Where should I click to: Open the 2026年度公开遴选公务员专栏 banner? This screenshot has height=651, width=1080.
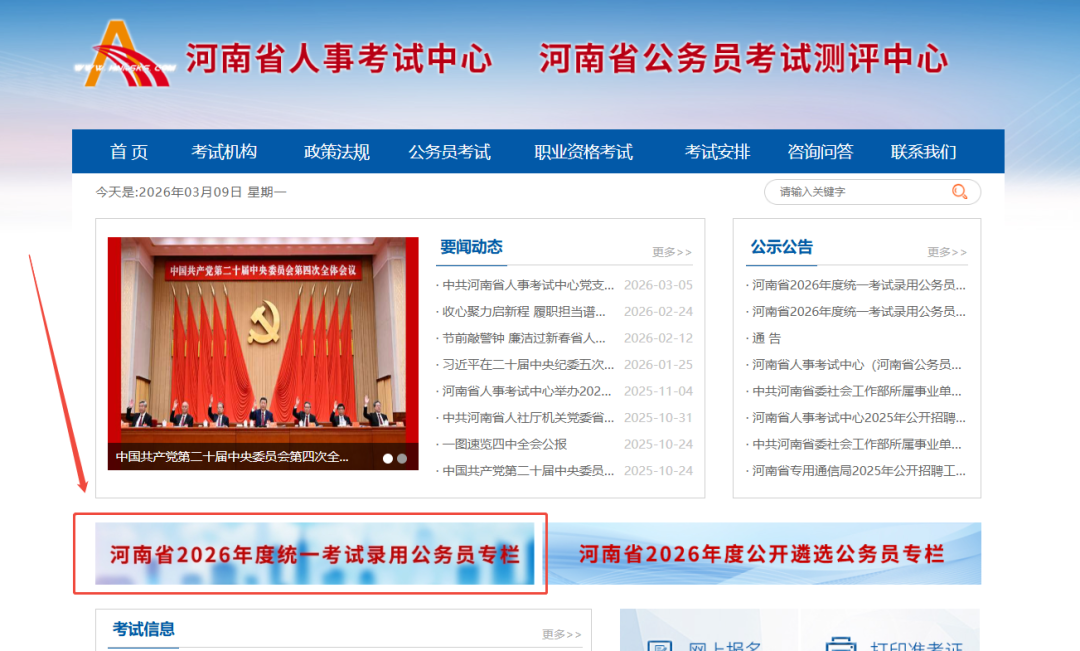pos(762,554)
